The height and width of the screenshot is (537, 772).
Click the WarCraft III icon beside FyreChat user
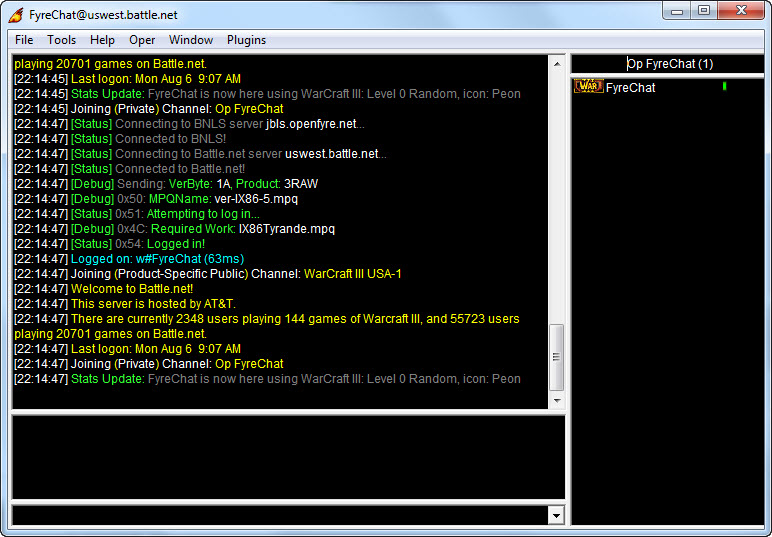588,87
